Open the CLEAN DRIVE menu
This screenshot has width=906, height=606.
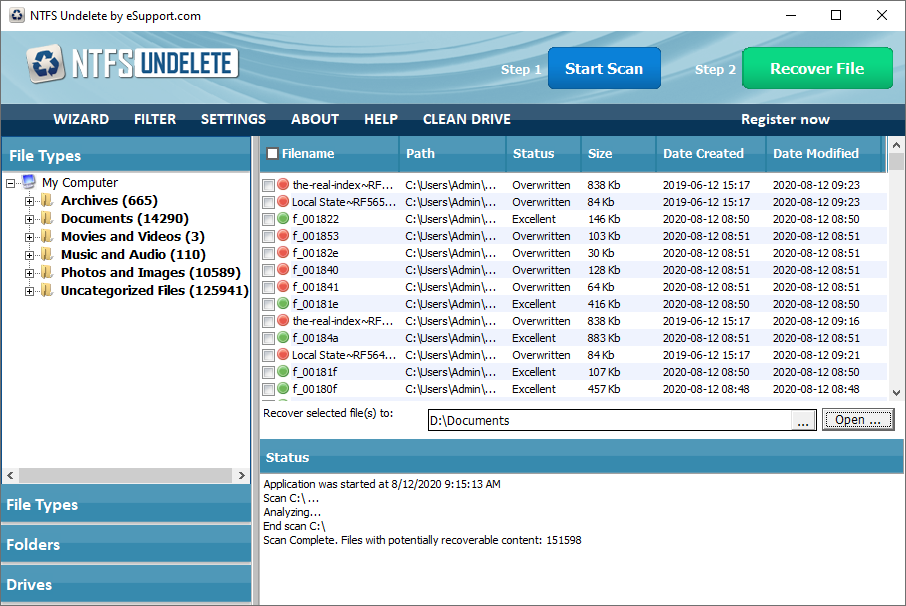point(467,120)
